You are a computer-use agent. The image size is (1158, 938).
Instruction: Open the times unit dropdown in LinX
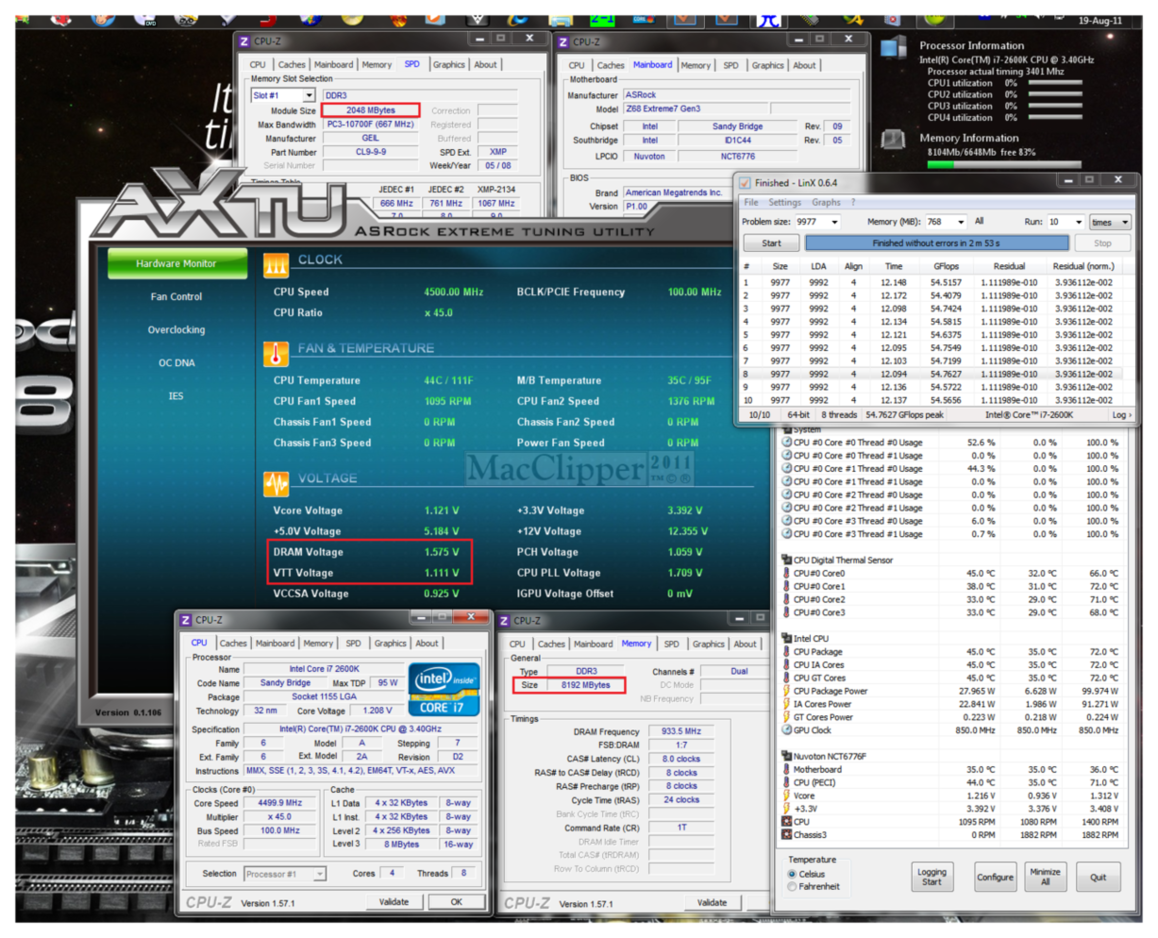tap(1110, 222)
